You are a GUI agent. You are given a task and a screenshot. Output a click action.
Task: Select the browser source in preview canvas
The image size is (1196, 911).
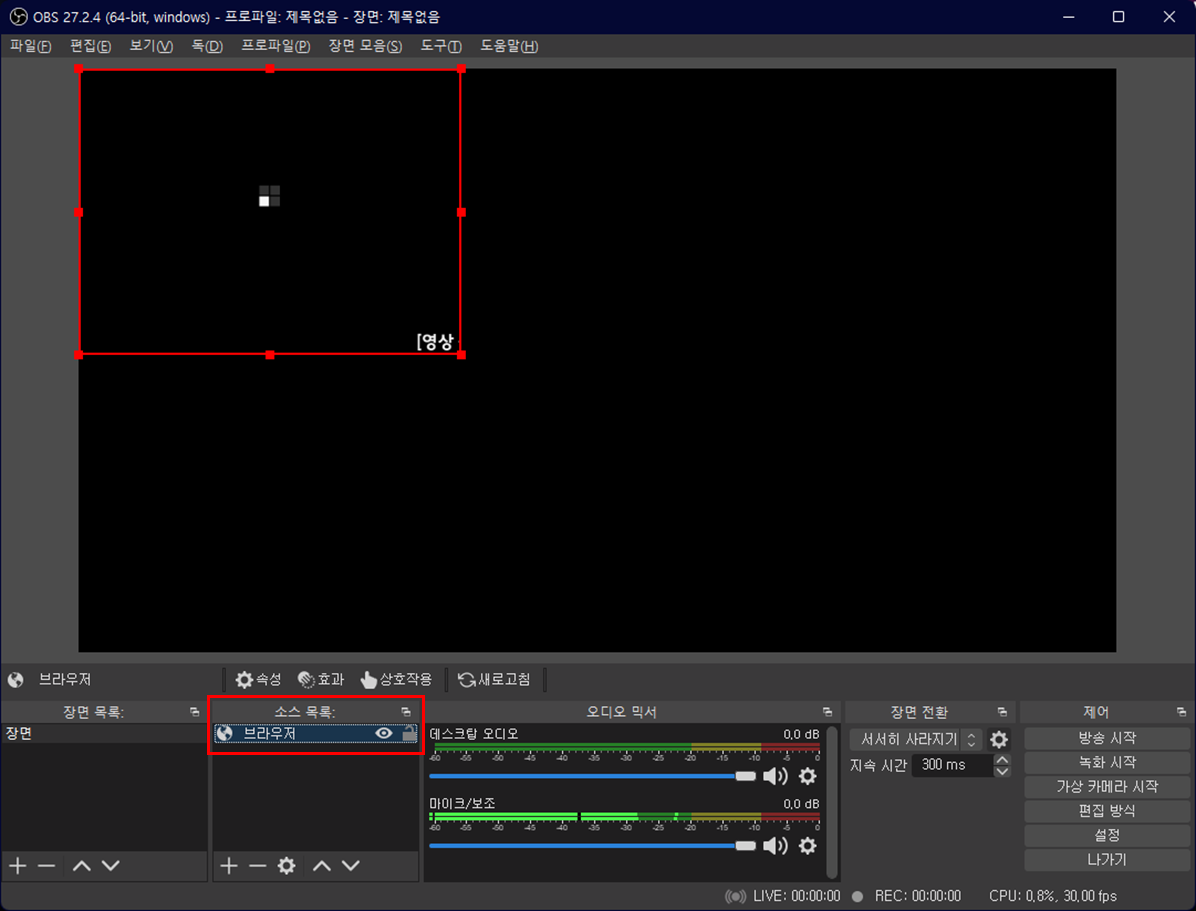(270, 212)
